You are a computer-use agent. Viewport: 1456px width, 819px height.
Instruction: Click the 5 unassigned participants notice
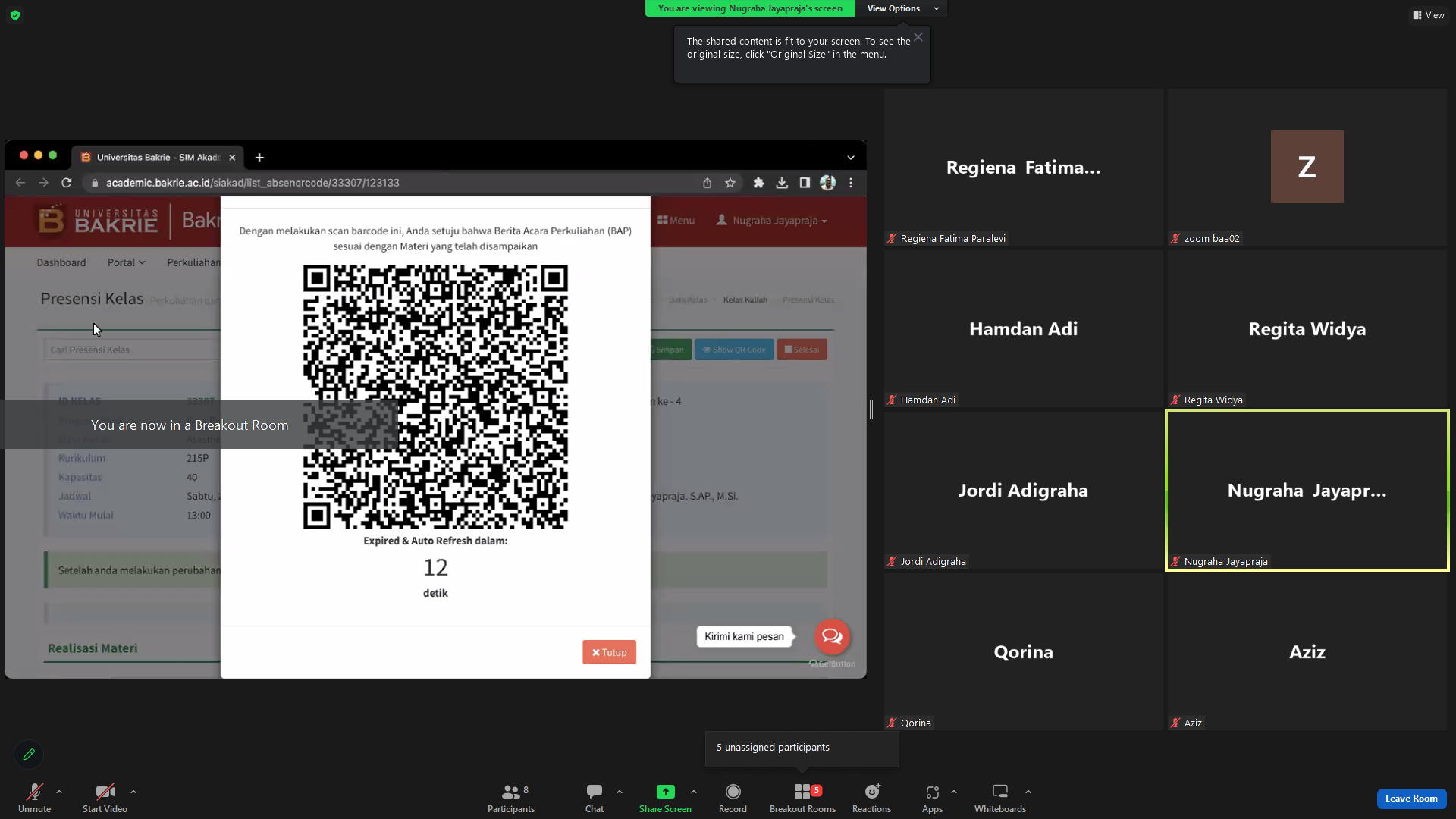(802, 748)
